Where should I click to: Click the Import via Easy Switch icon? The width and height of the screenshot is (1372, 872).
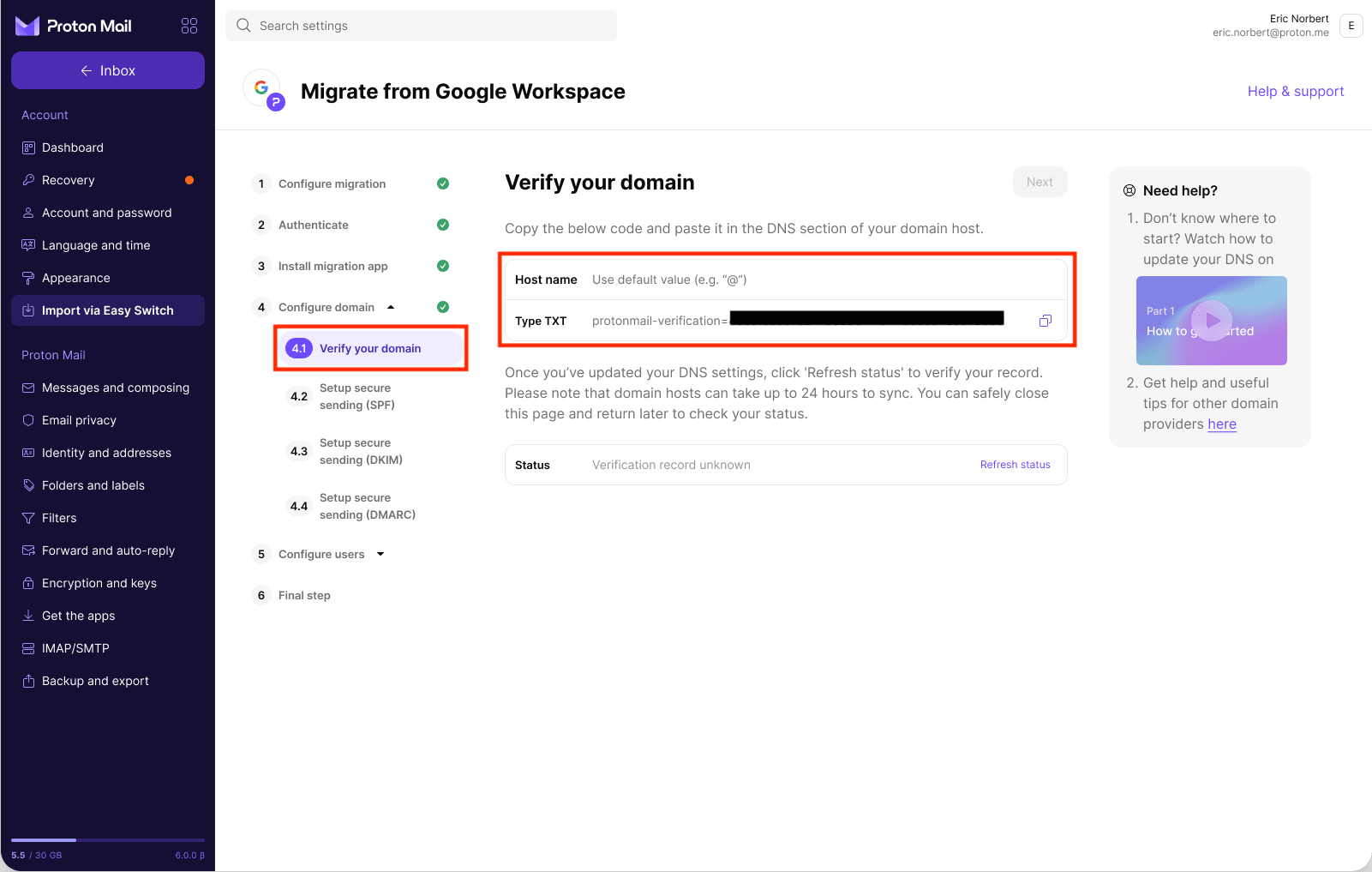[28, 310]
